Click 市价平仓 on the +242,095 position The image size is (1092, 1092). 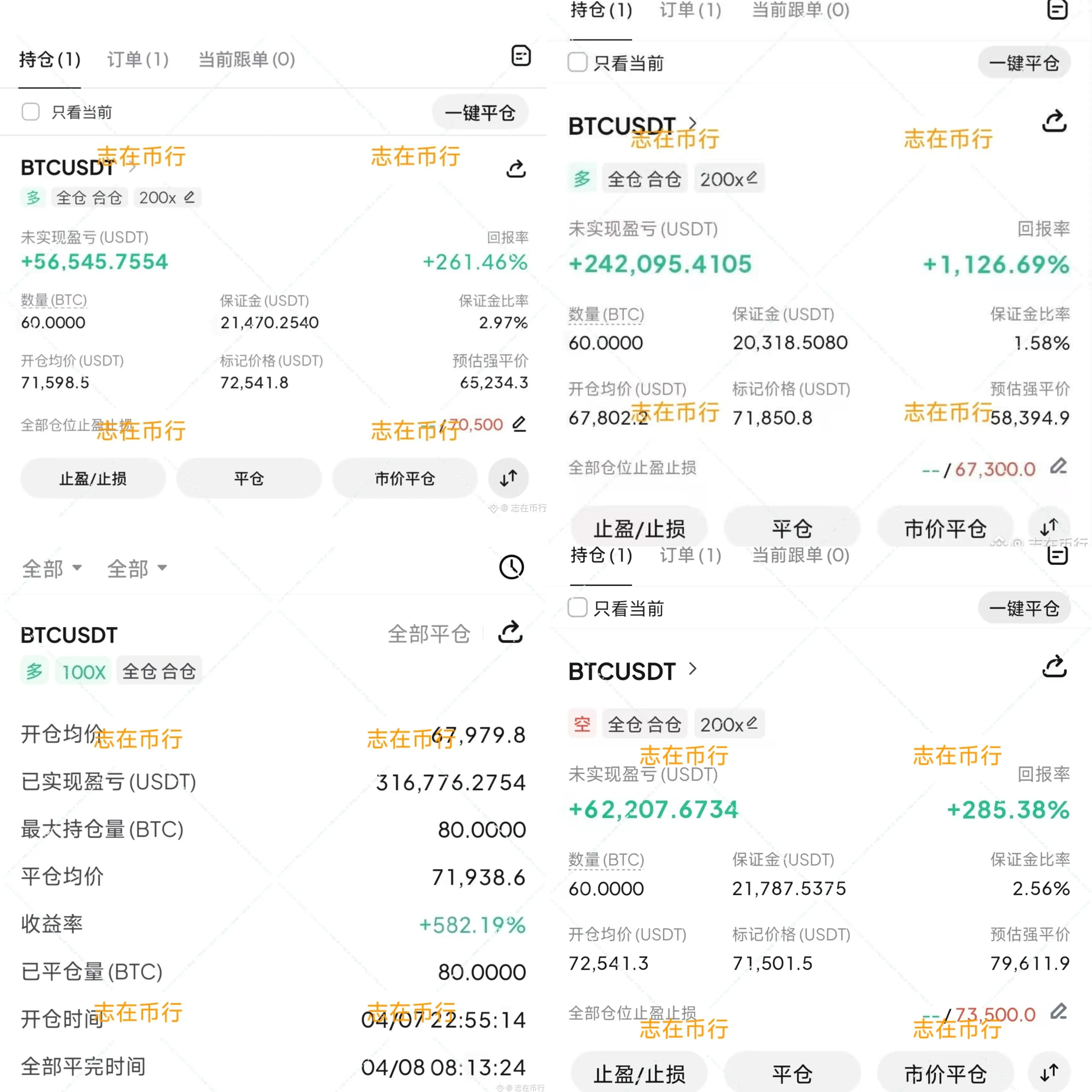(x=945, y=528)
